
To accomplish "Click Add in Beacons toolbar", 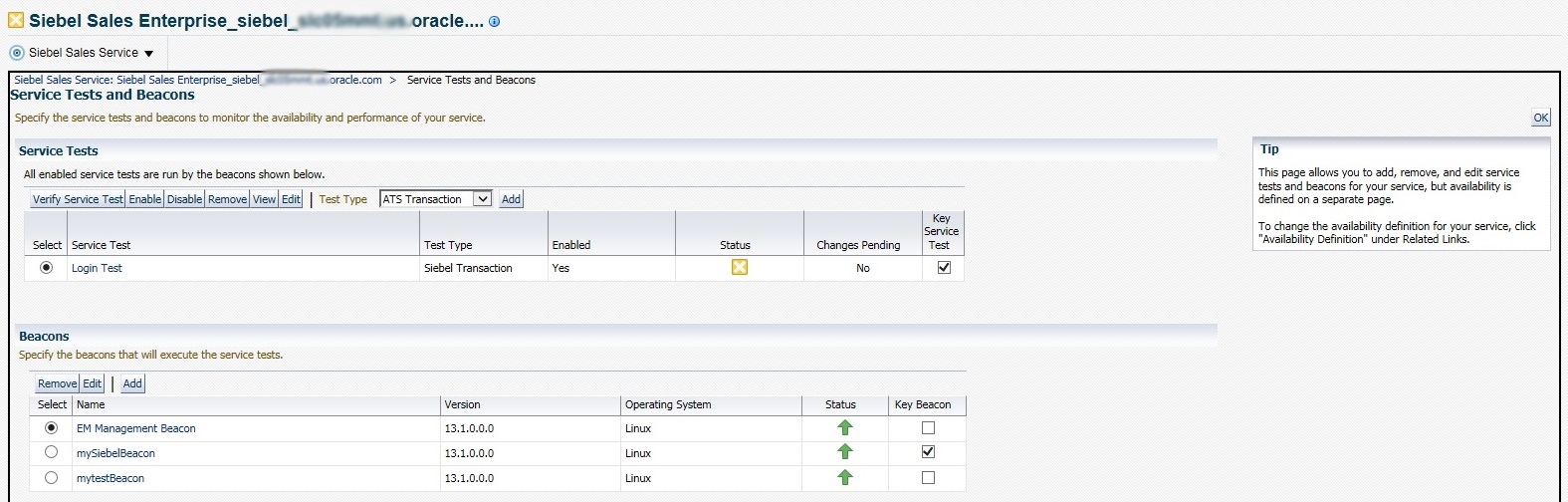I will (132, 383).
